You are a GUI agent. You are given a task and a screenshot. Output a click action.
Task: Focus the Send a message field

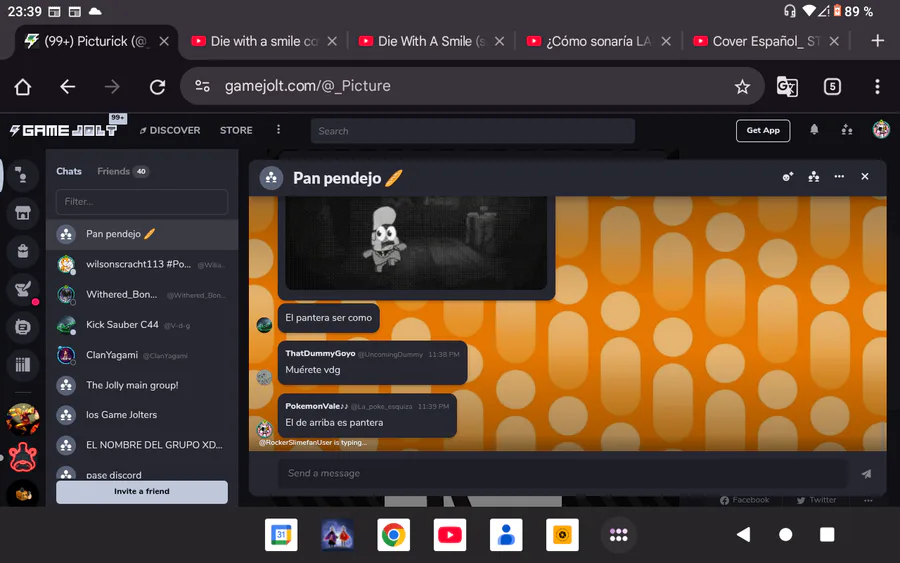tap(562, 473)
